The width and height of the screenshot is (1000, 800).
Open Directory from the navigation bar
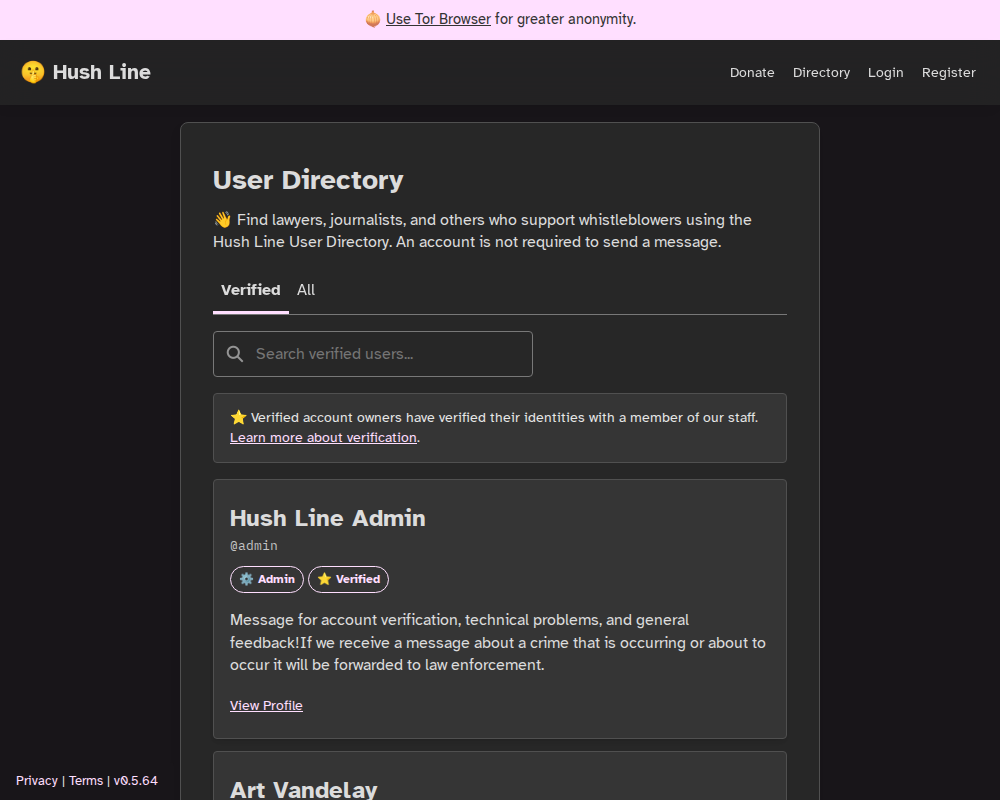point(821,72)
